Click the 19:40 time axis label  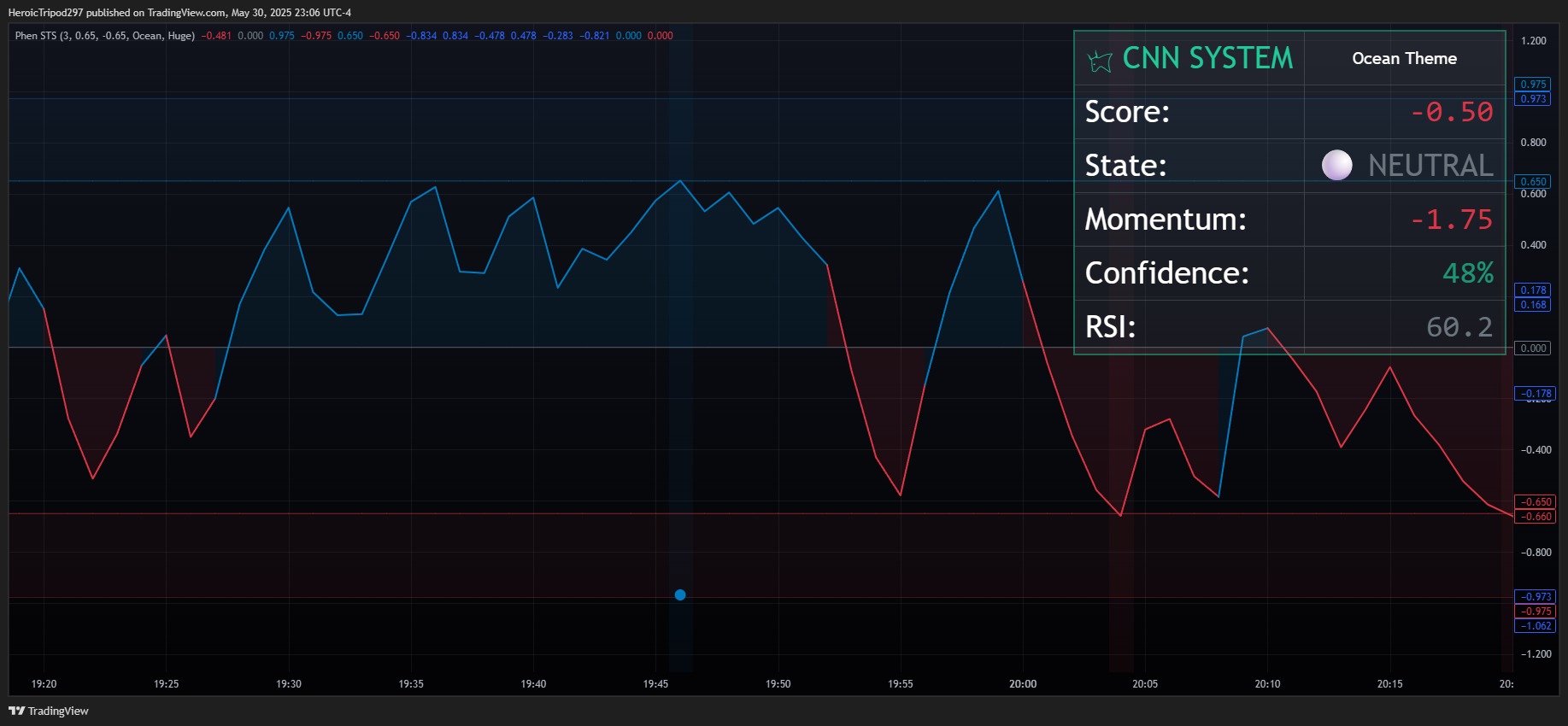[533, 684]
